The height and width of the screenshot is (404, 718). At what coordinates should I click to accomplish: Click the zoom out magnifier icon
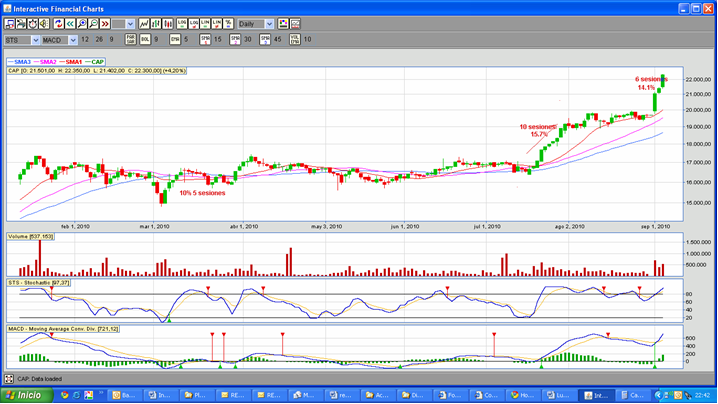pyautogui.click(x=93, y=23)
